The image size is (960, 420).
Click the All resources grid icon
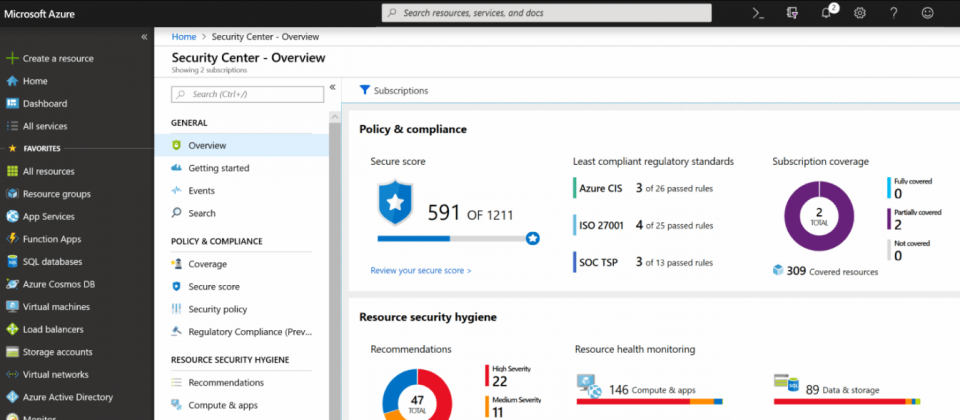click(x=12, y=171)
